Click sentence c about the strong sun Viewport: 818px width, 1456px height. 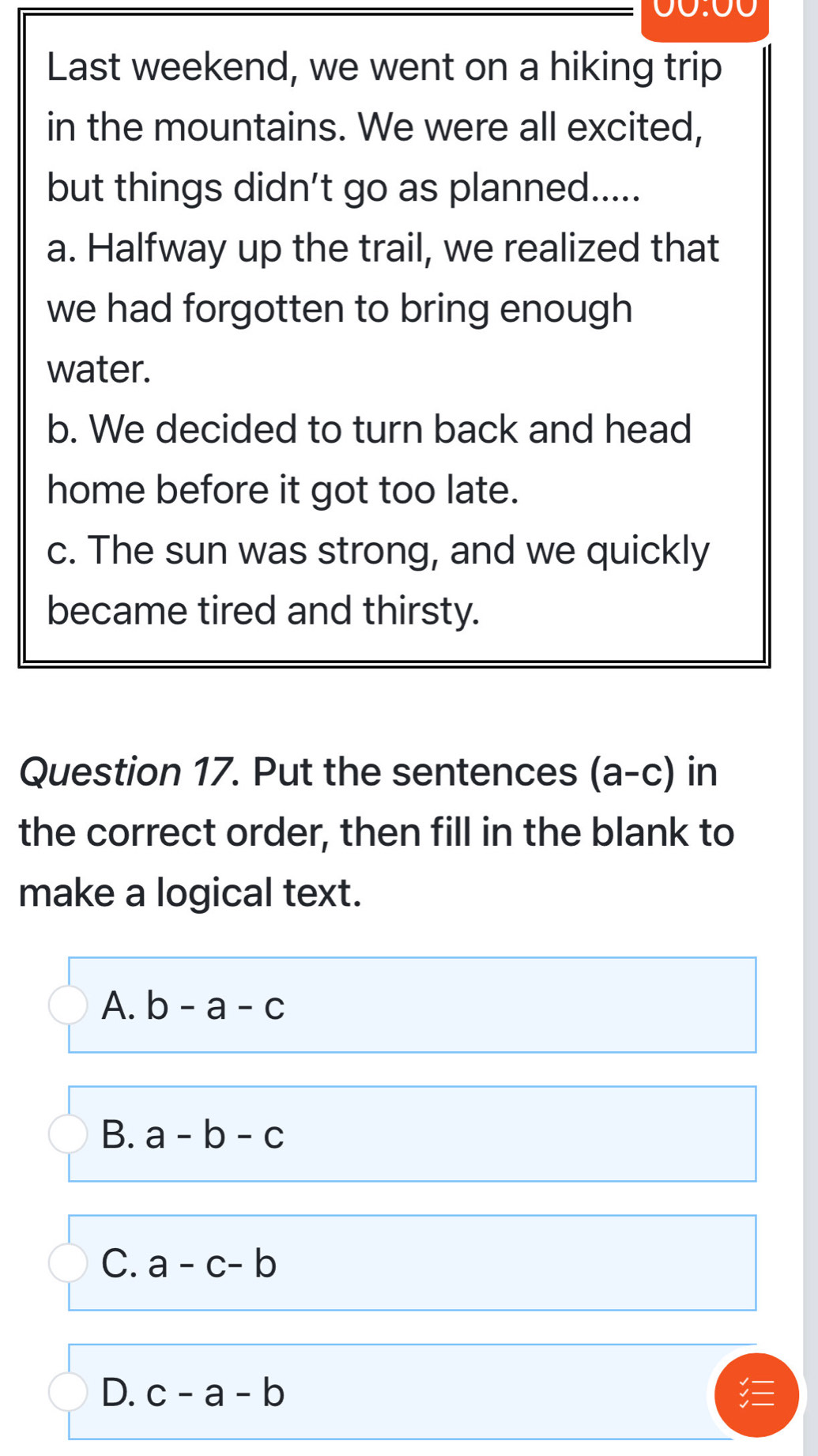pyautogui.click(x=379, y=580)
